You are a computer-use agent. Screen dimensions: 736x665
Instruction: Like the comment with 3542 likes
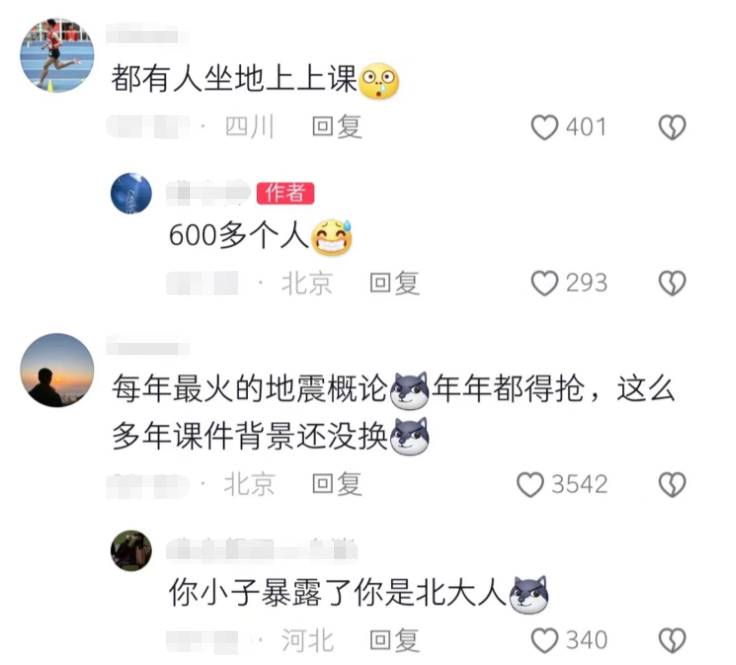click(530, 485)
